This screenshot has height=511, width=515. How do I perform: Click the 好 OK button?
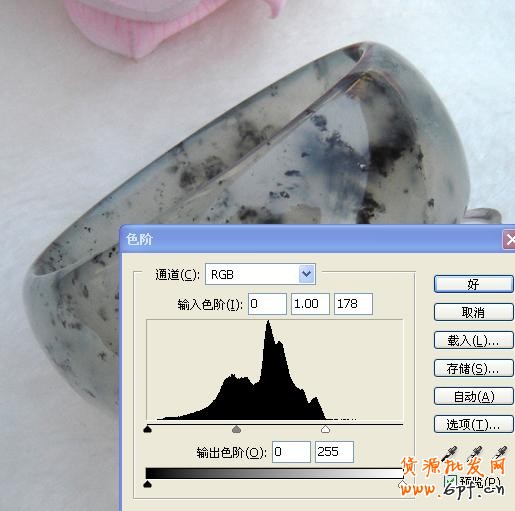(473, 284)
